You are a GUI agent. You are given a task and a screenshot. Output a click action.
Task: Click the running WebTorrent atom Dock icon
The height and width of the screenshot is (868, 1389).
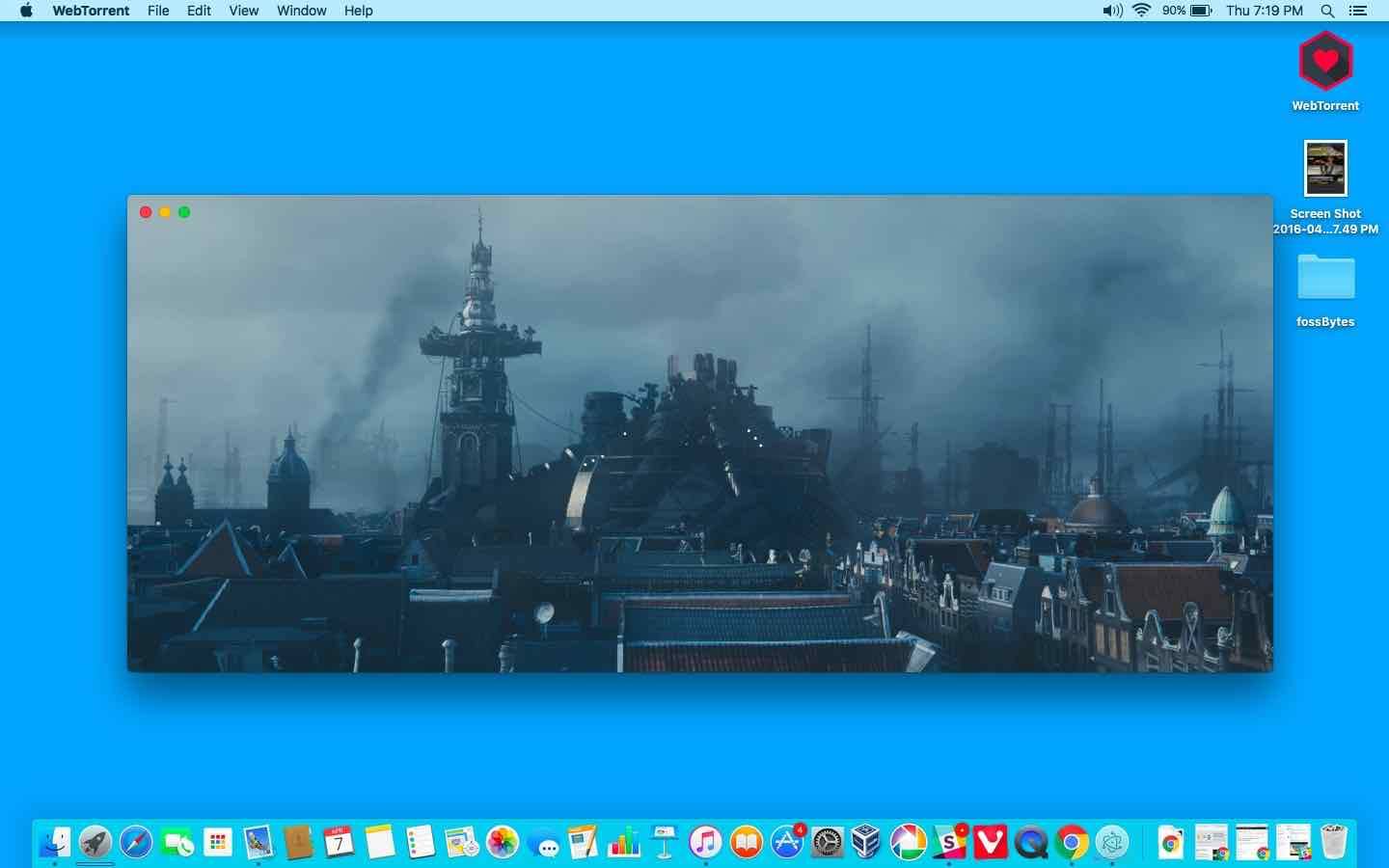pos(1112,842)
